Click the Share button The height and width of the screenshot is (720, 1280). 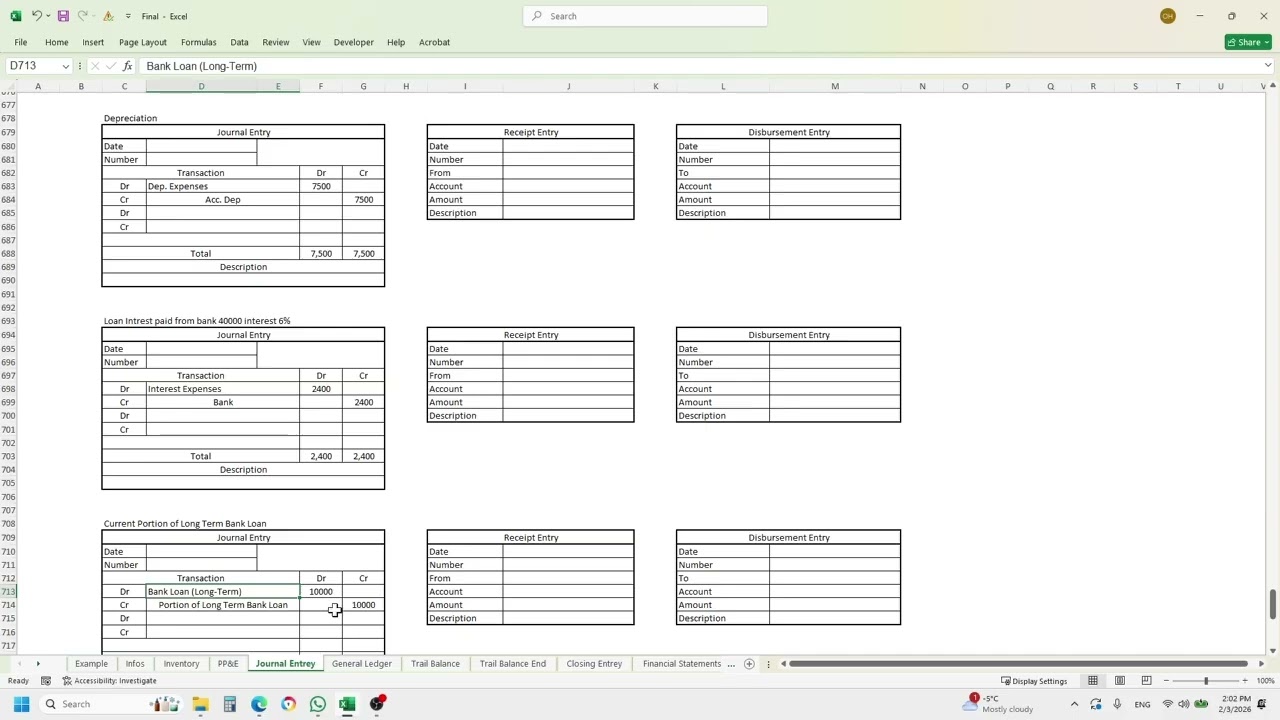[x=1246, y=42]
